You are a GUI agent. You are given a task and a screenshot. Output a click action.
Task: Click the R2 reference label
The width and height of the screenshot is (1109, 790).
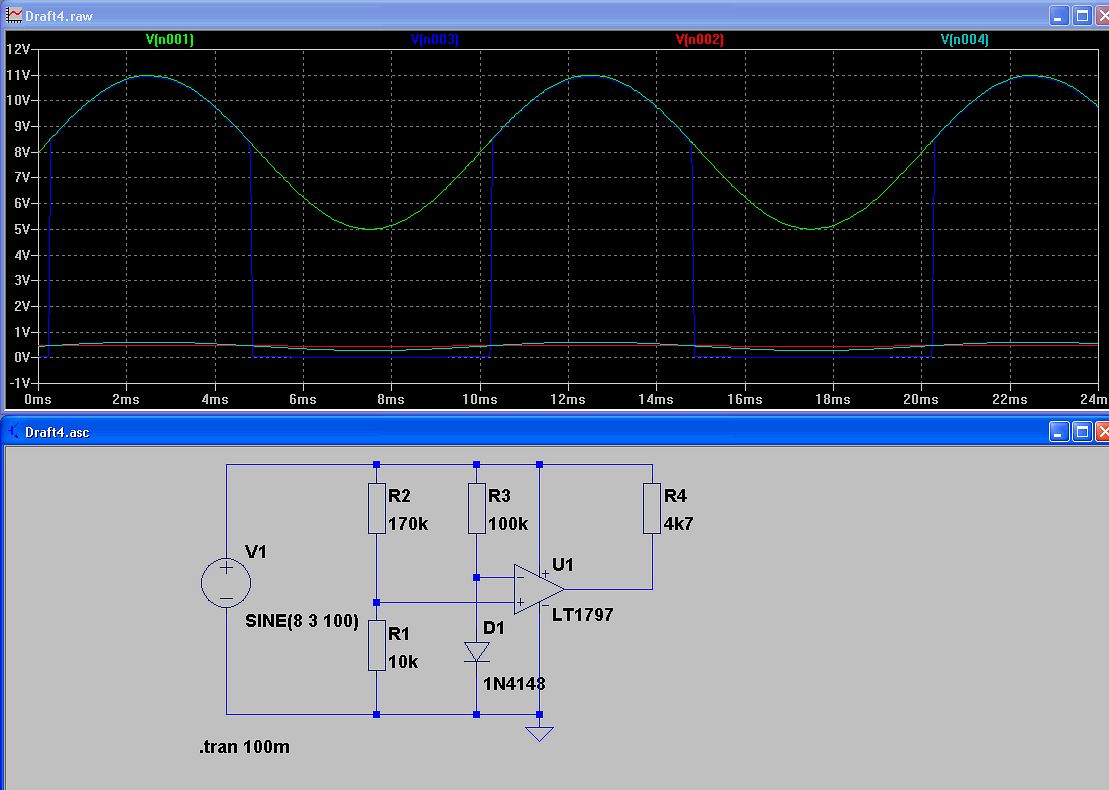click(x=400, y=496)
